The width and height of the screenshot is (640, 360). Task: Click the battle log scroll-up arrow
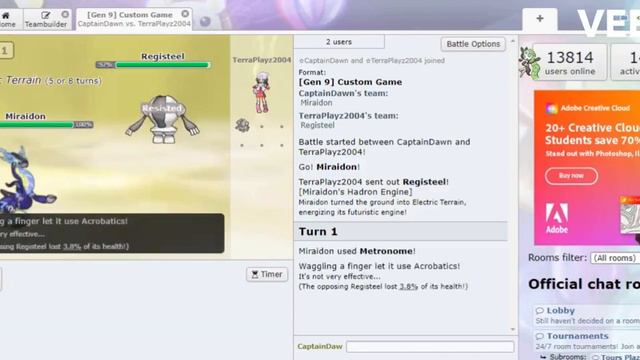[513, 41]
